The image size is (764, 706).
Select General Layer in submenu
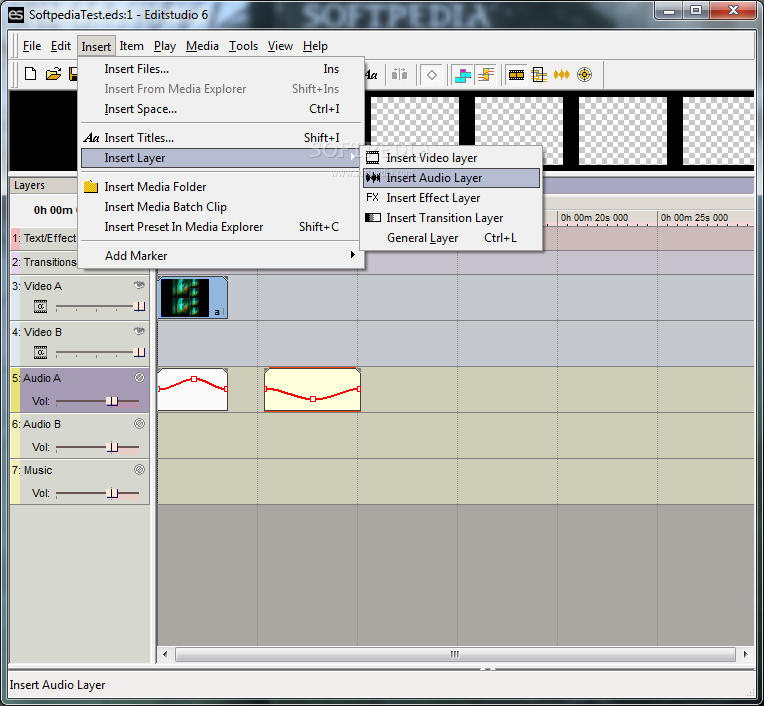coord(451,238)
